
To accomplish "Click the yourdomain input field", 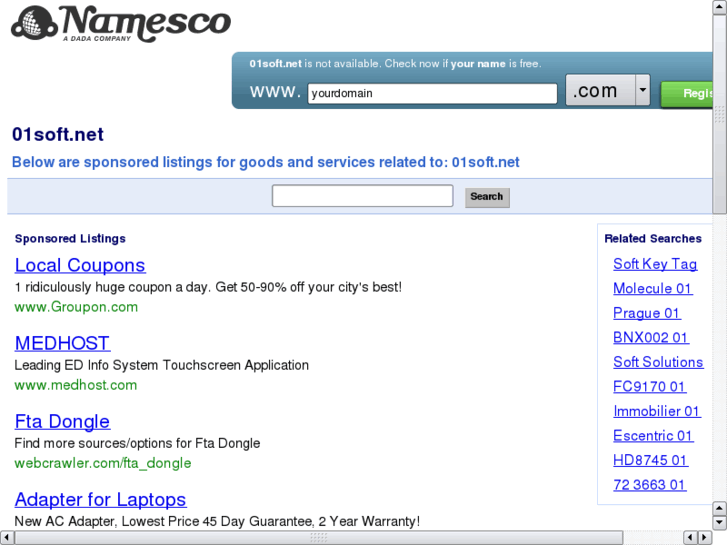I will [432, 93].
